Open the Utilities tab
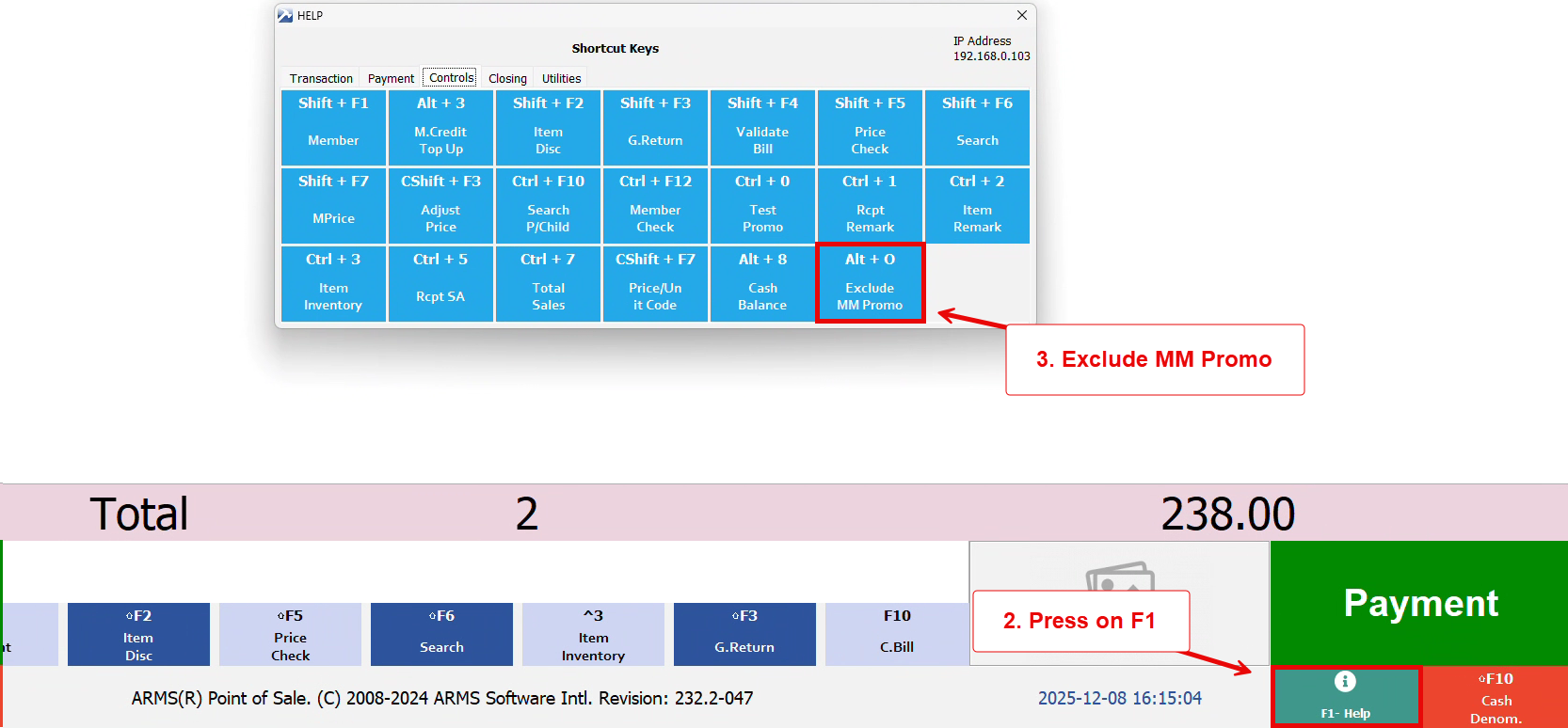 pyautogui.click(x=561, y=79)
